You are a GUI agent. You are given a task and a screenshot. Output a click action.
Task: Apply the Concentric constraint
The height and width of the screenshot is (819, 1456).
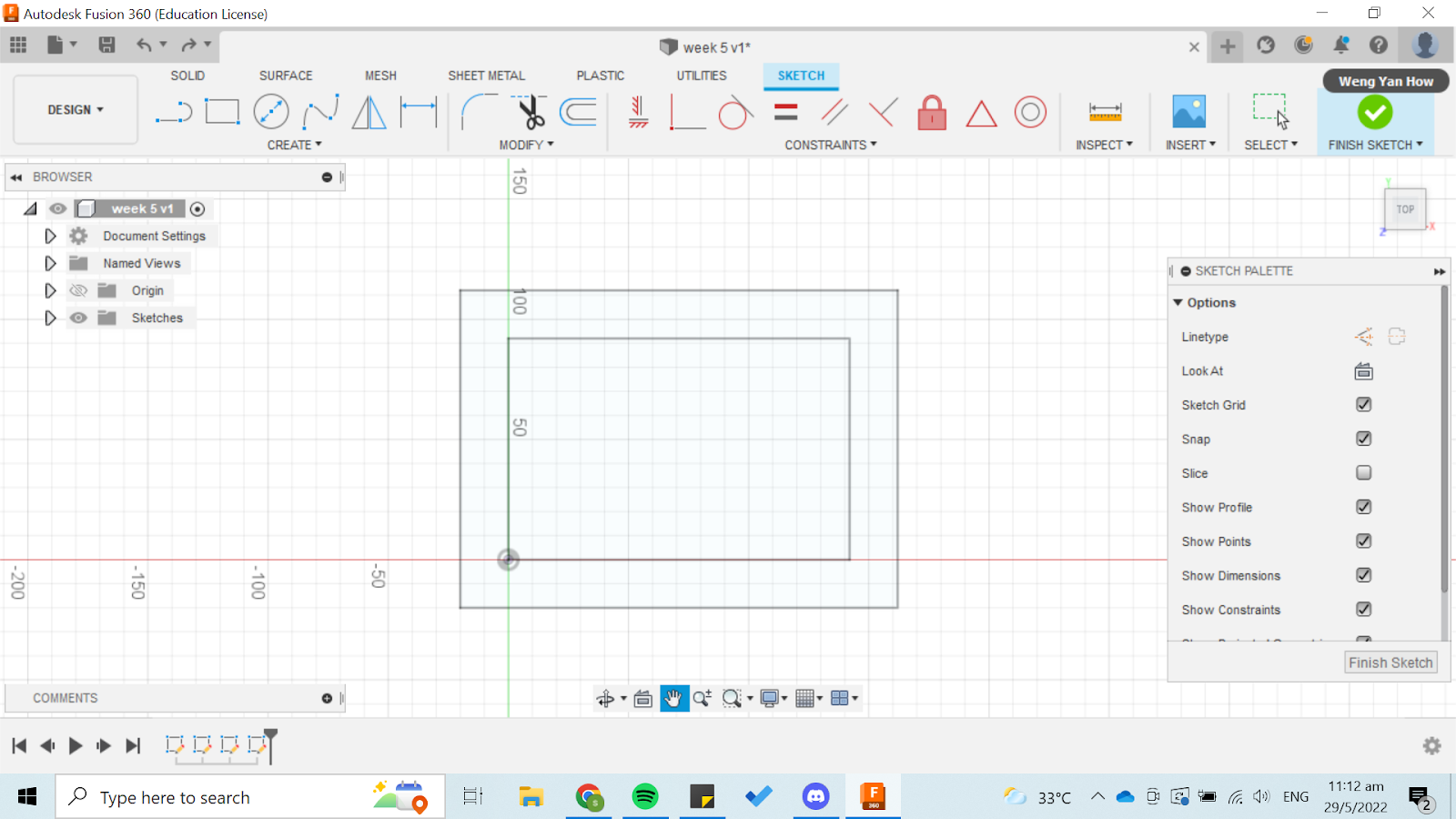(1030, 112)
